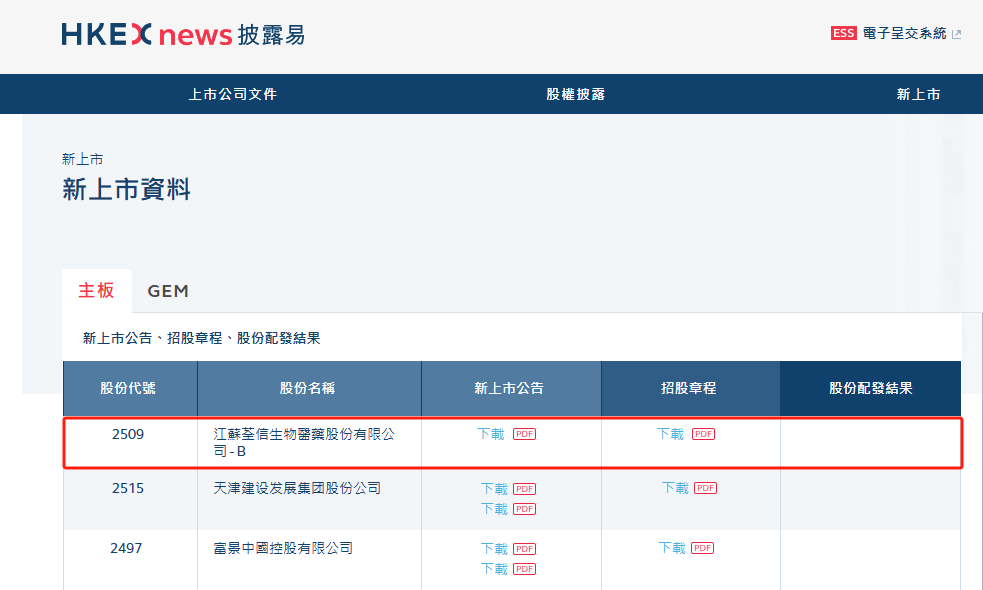Click the second 新上市公告 PDF icon for 2515

pyautogui.click(x=524, y=509)
